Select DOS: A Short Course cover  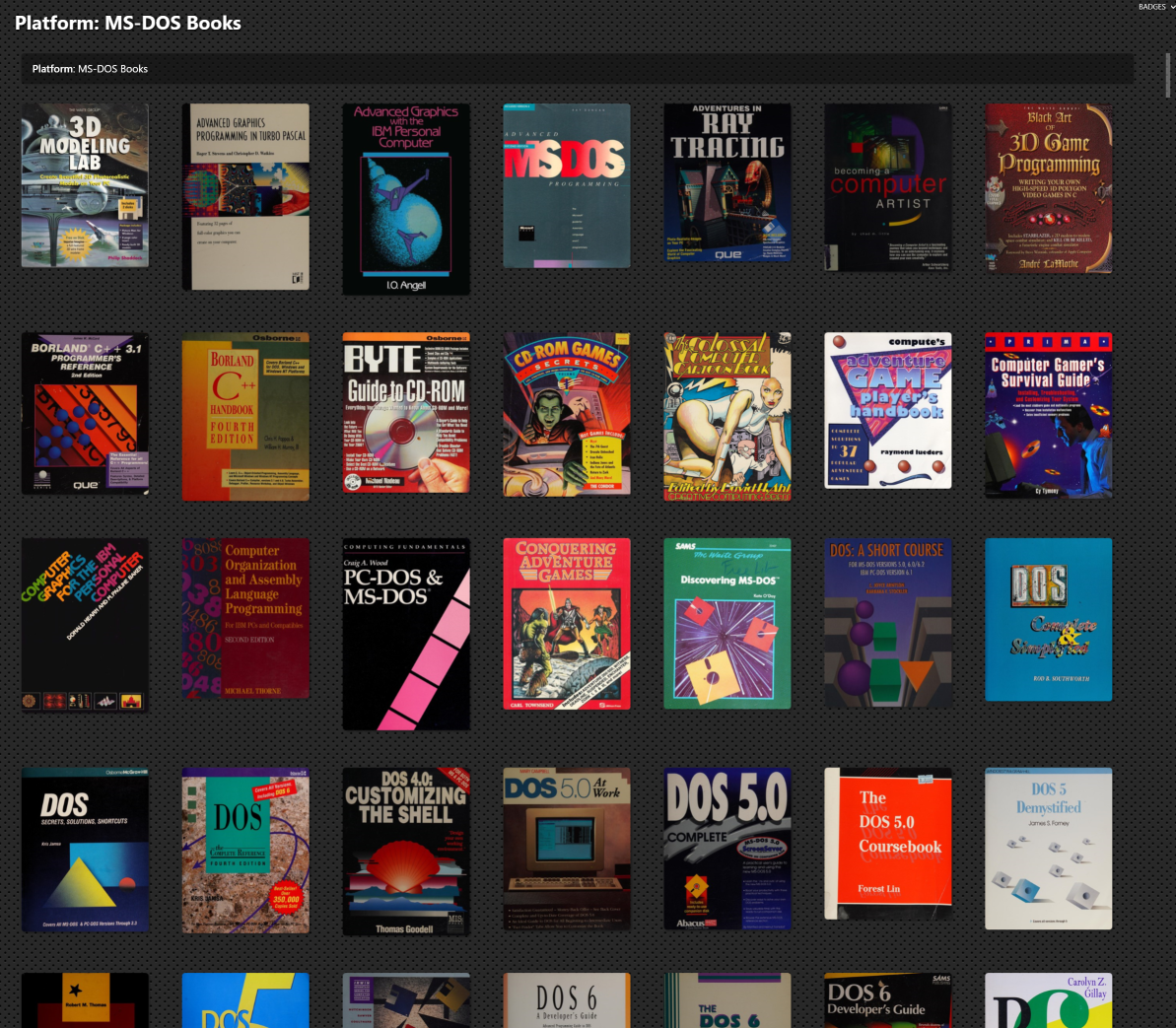tap(888, 623)
